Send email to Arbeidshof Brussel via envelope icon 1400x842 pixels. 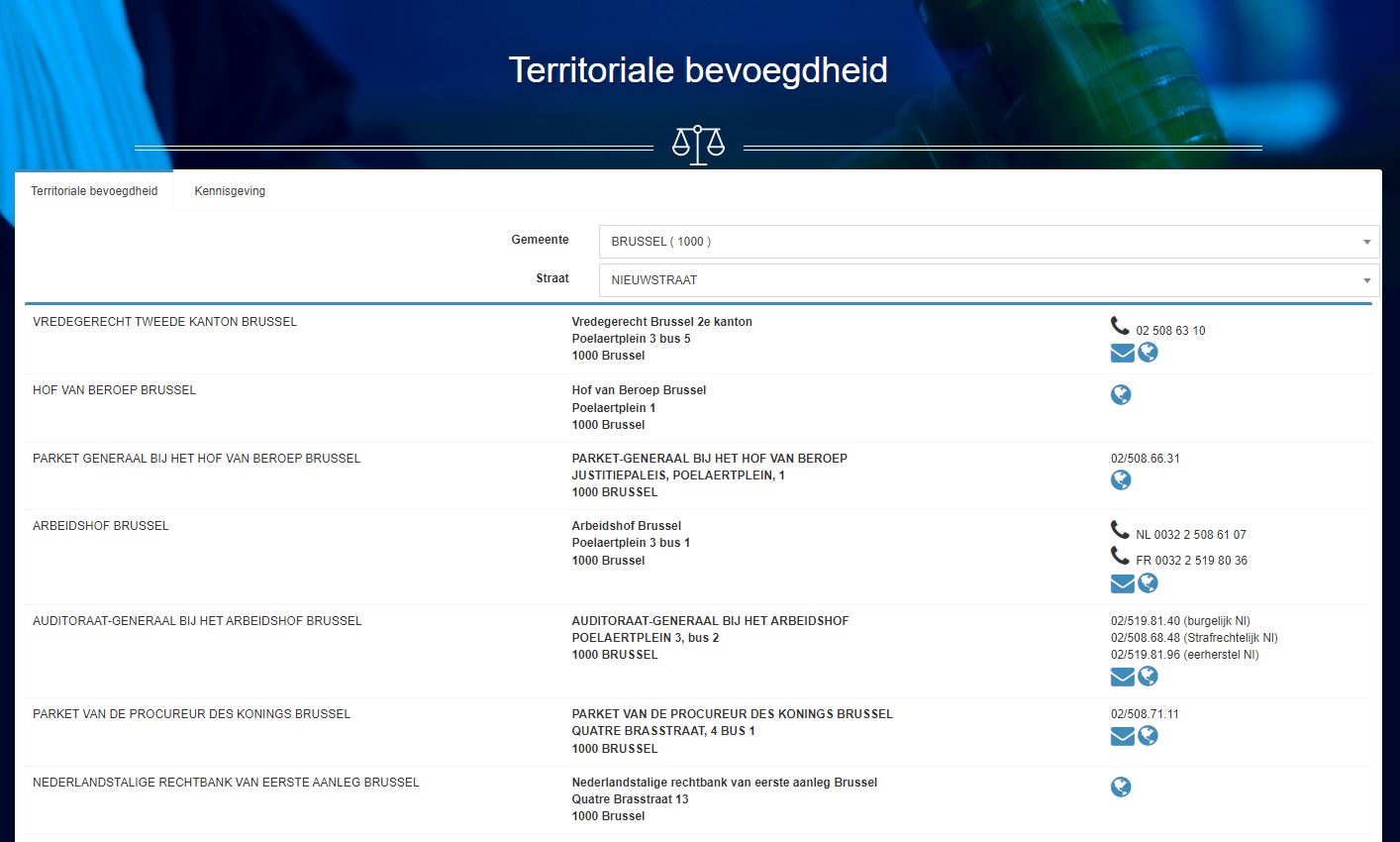(x=1122, y=583)
